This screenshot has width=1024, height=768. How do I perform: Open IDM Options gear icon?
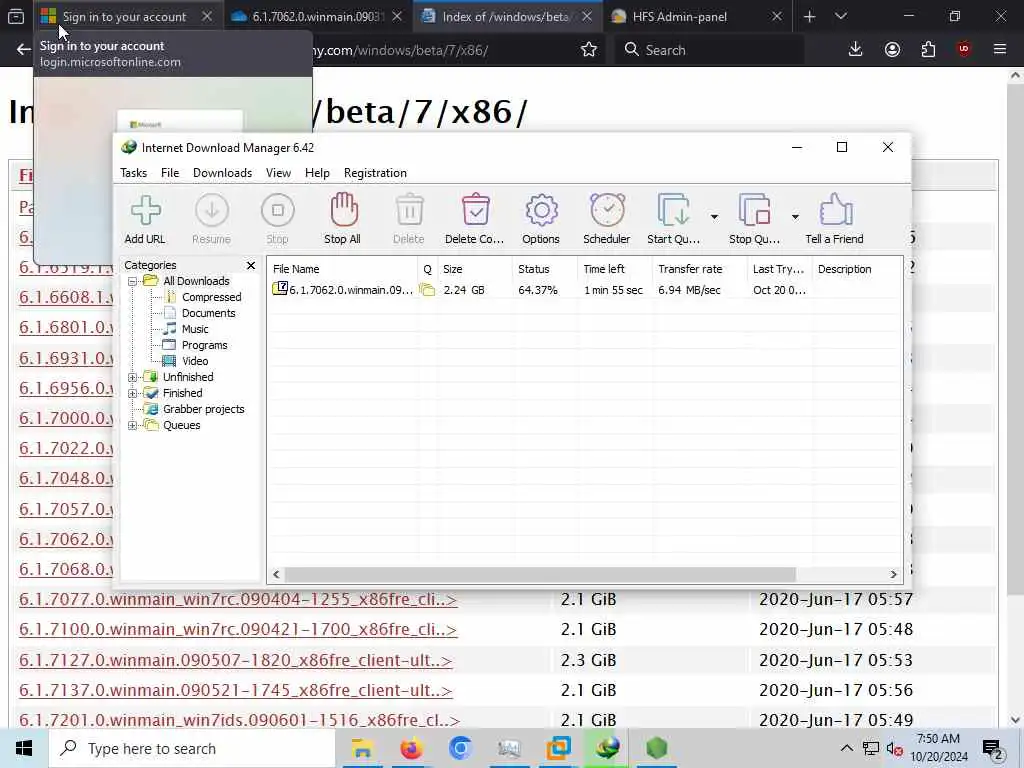[541, 219]
